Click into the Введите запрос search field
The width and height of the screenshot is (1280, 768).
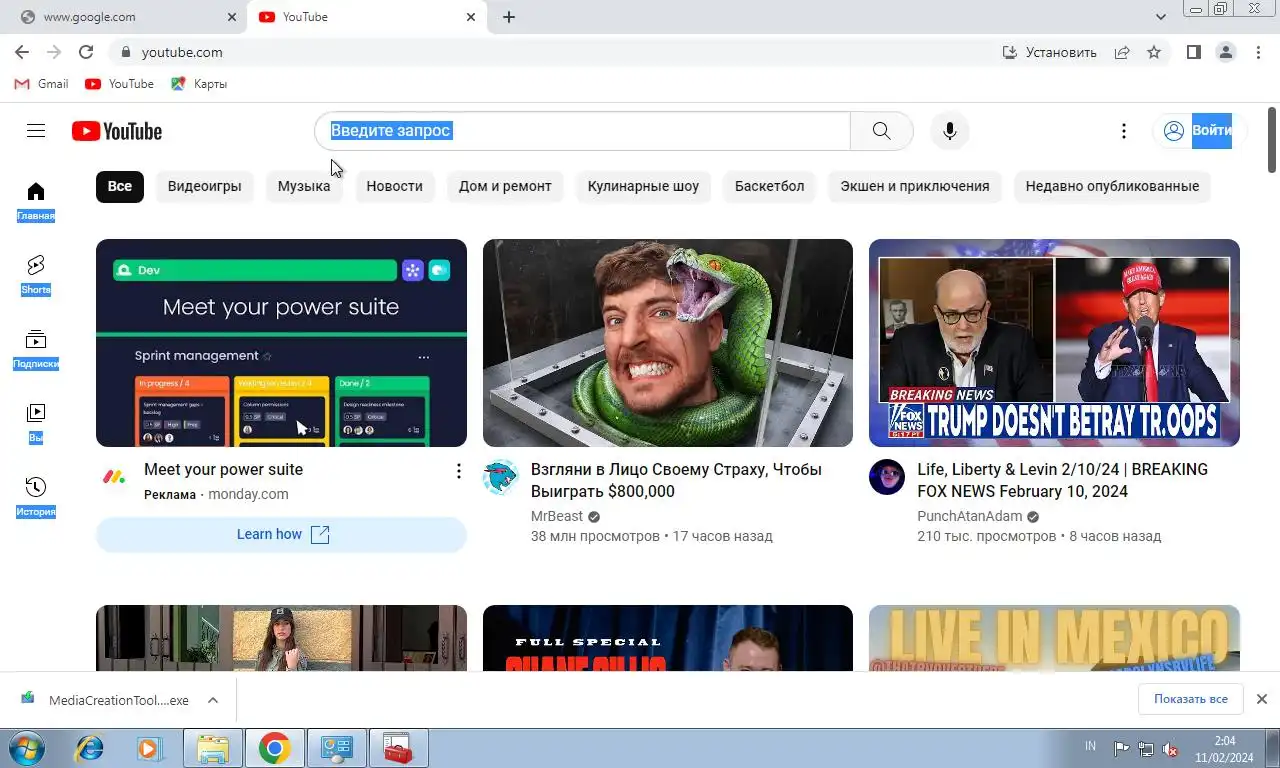tap(582, 131)
